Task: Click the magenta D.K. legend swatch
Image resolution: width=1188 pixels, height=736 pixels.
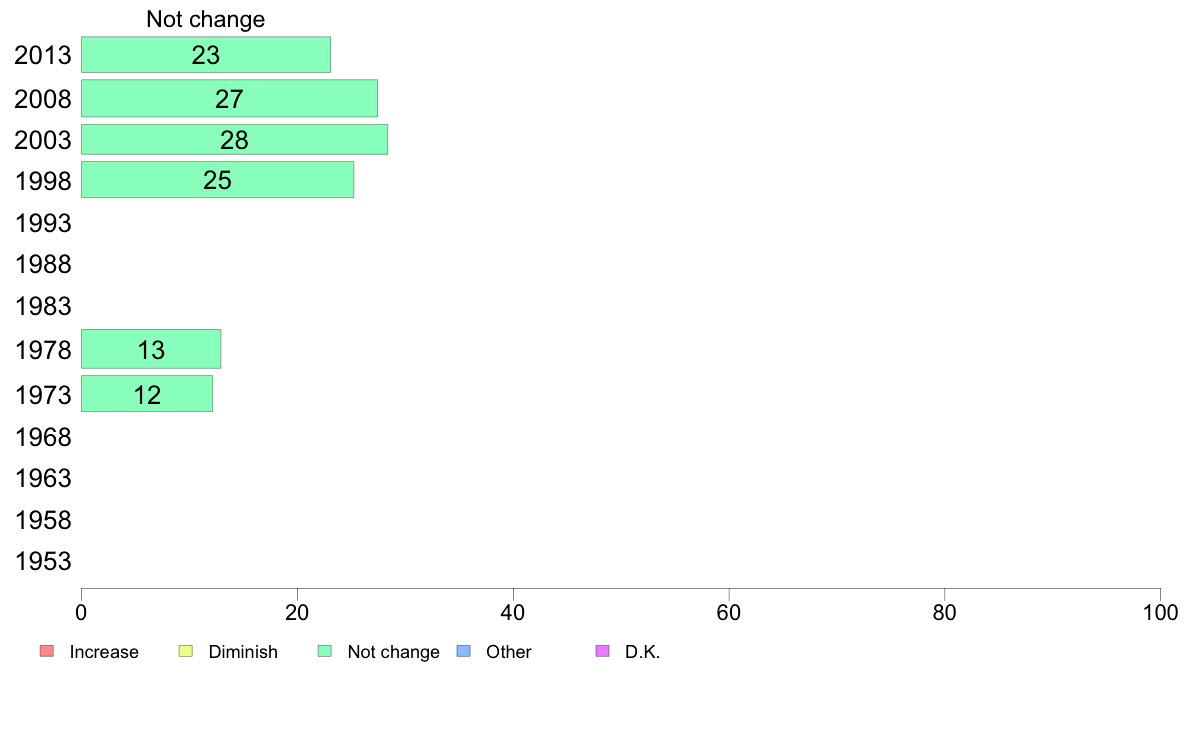Action: point(602,651)
